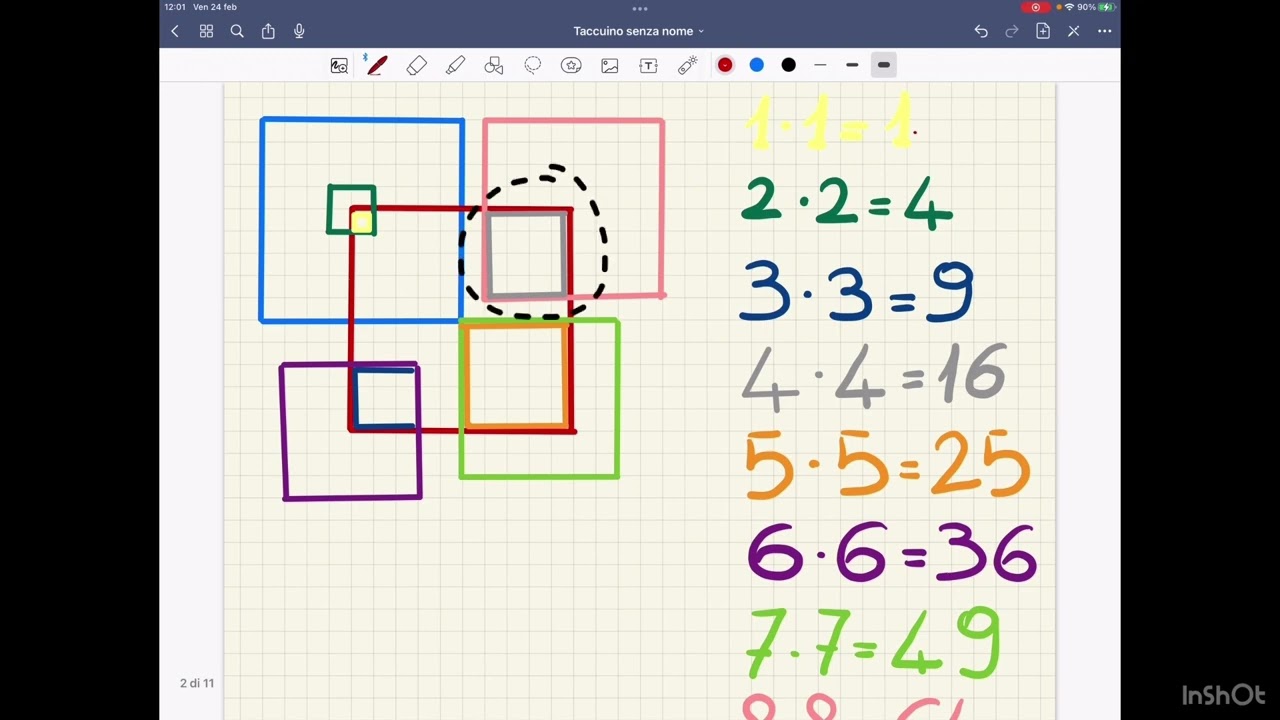Screen dimensions: 1280x720
Task: Undo the last stroke
Action: coord(981,31)
